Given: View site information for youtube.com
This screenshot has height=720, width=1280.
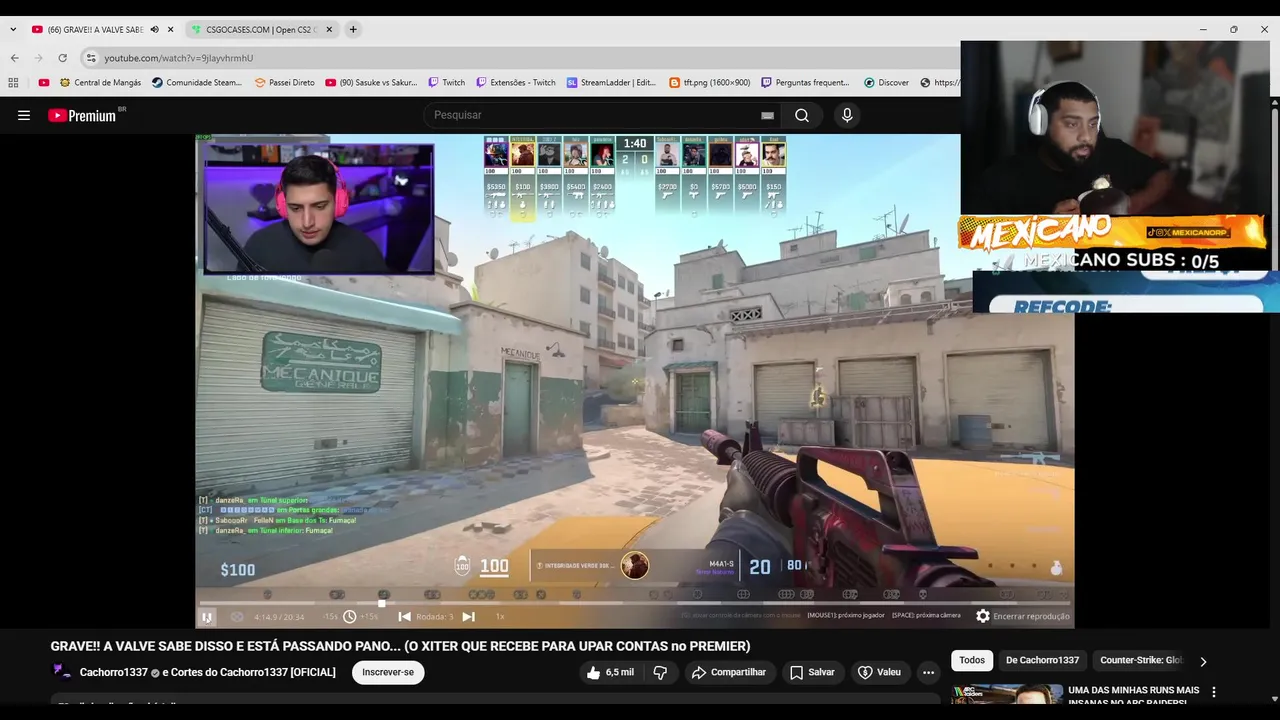Looking at the screenshot, I should coord(91,58).
